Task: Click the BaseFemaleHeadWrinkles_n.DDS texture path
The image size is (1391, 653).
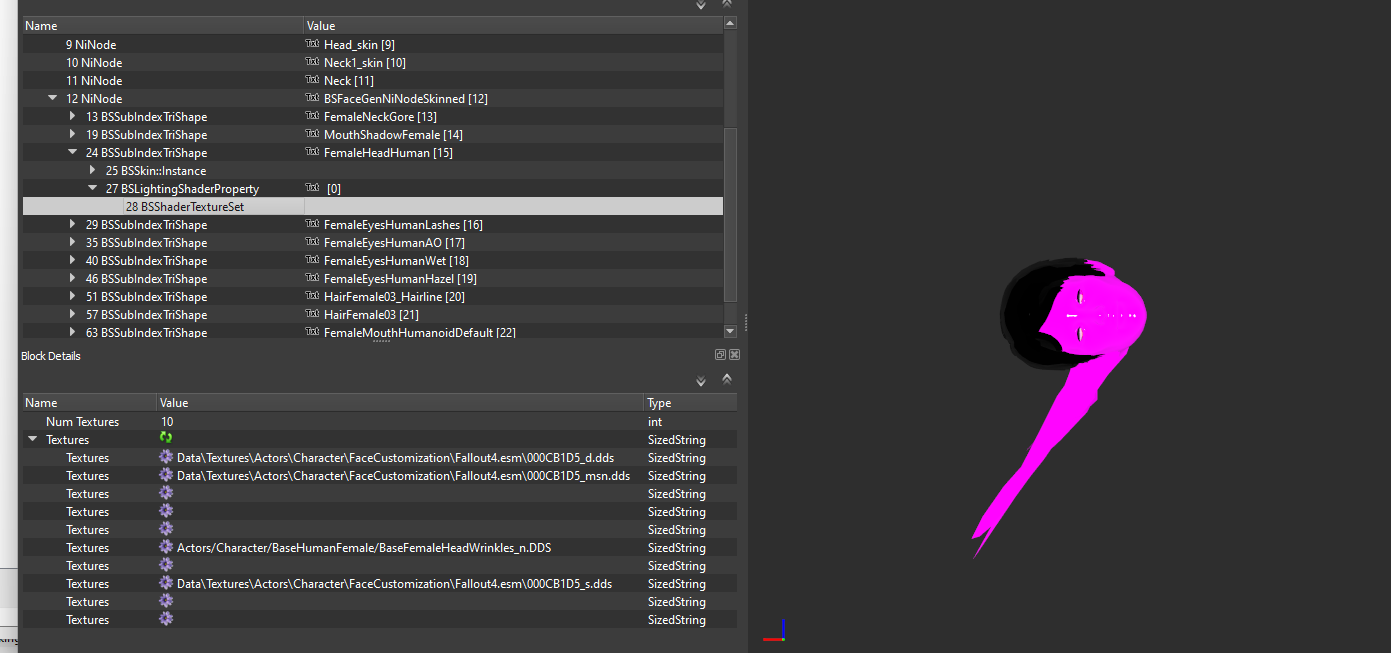Action: 364,547
